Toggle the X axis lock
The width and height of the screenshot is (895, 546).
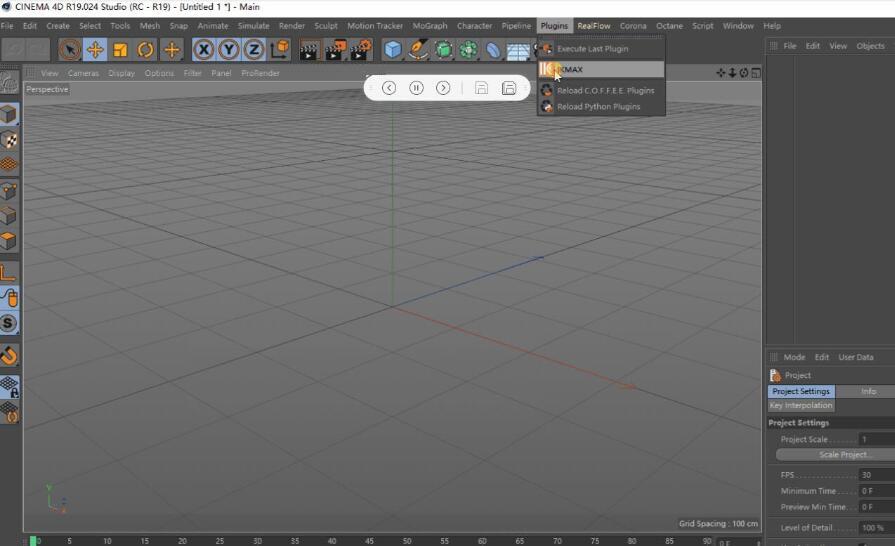pos(204,50)
